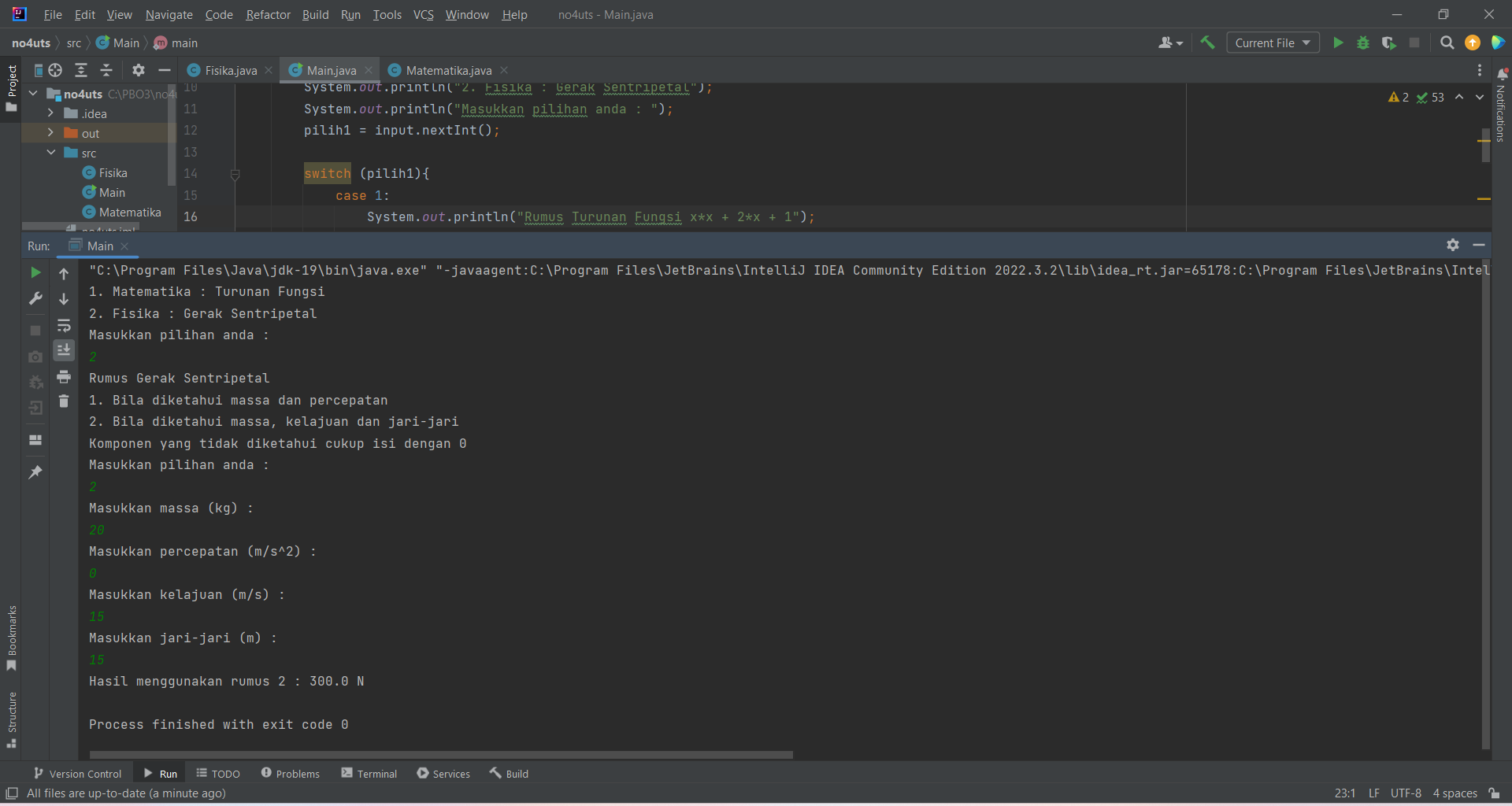Screen dimensions: 1512x806
Task: Clear console output with the trash icon
Action: (x=64, y=401)
